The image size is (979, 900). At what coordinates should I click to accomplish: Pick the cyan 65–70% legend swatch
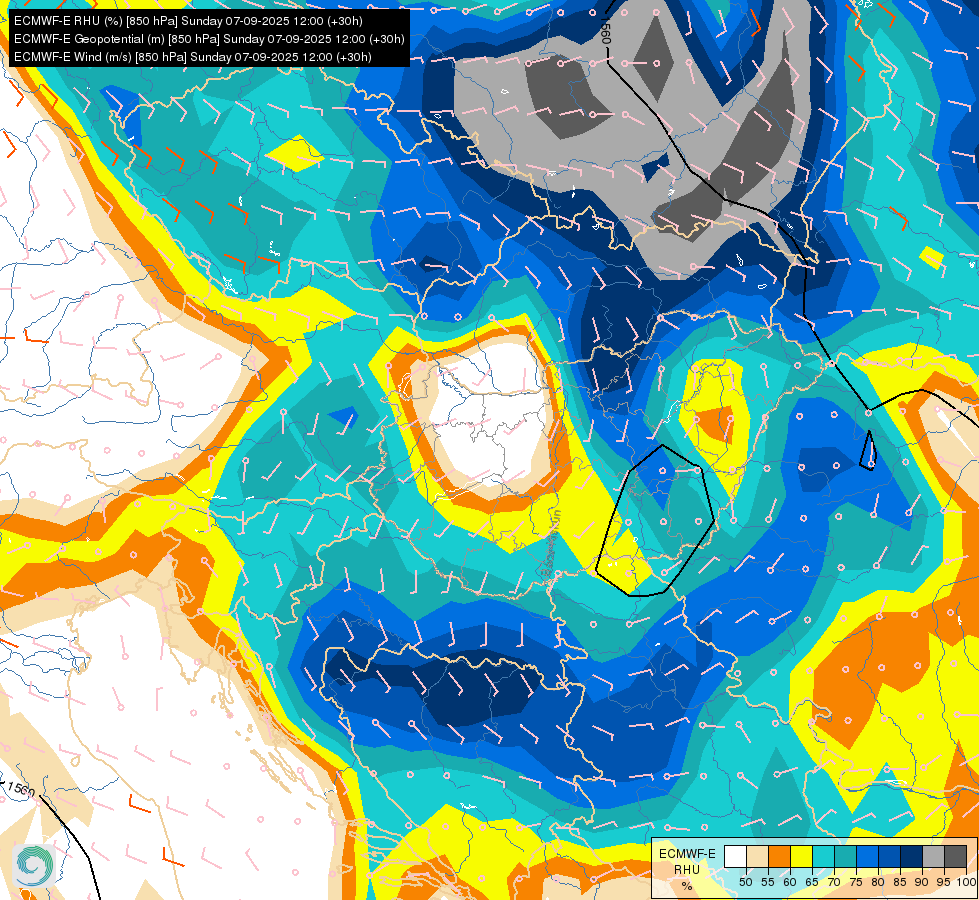click(824, 856)
